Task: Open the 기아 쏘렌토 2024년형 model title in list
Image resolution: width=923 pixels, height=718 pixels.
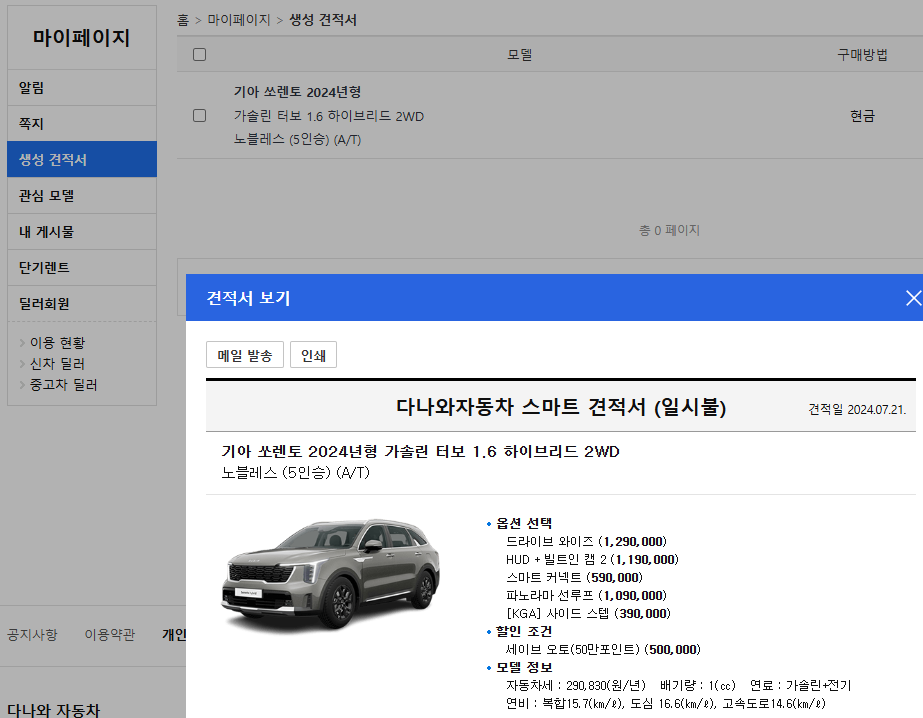Action: (x=297, y=92)
